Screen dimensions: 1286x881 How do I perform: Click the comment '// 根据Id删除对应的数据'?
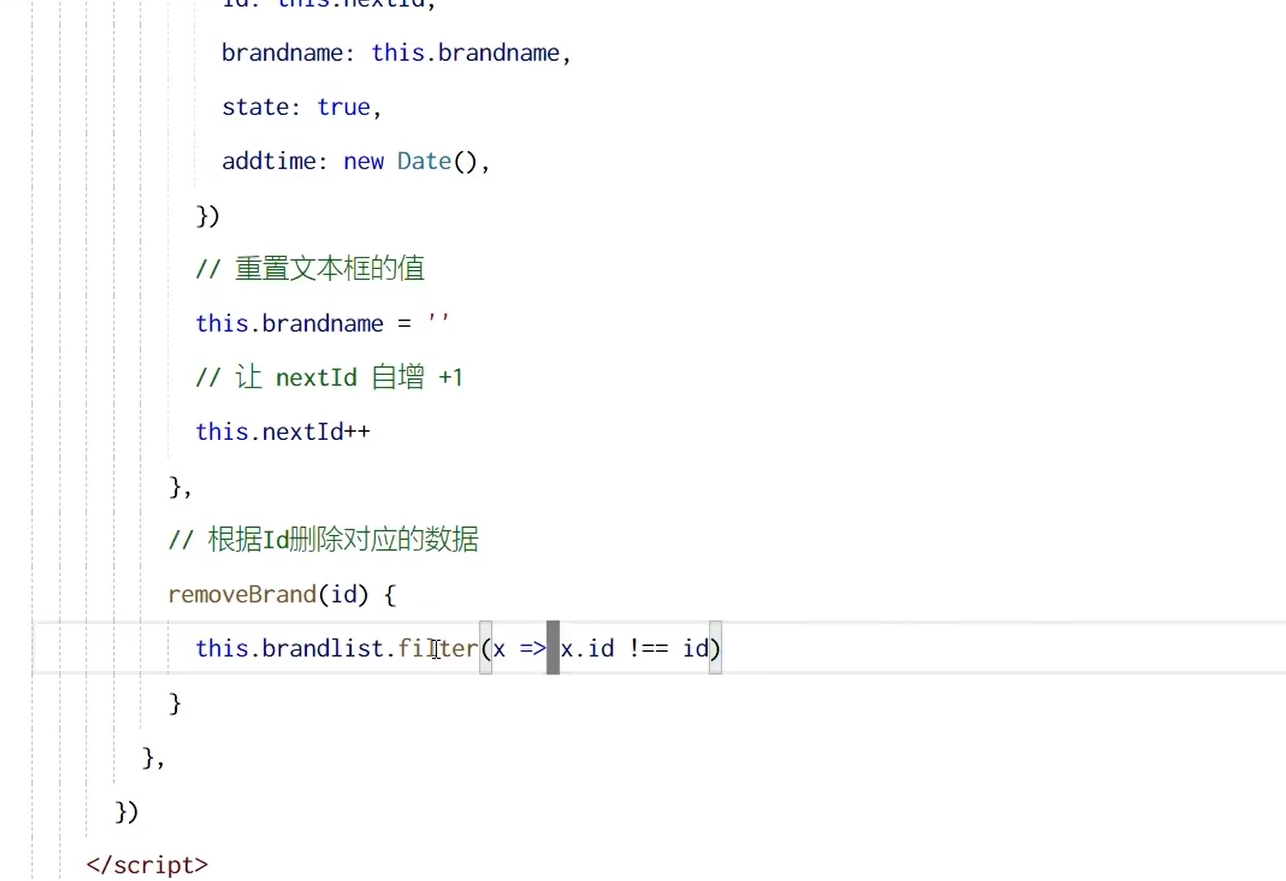tap(323, 540)
